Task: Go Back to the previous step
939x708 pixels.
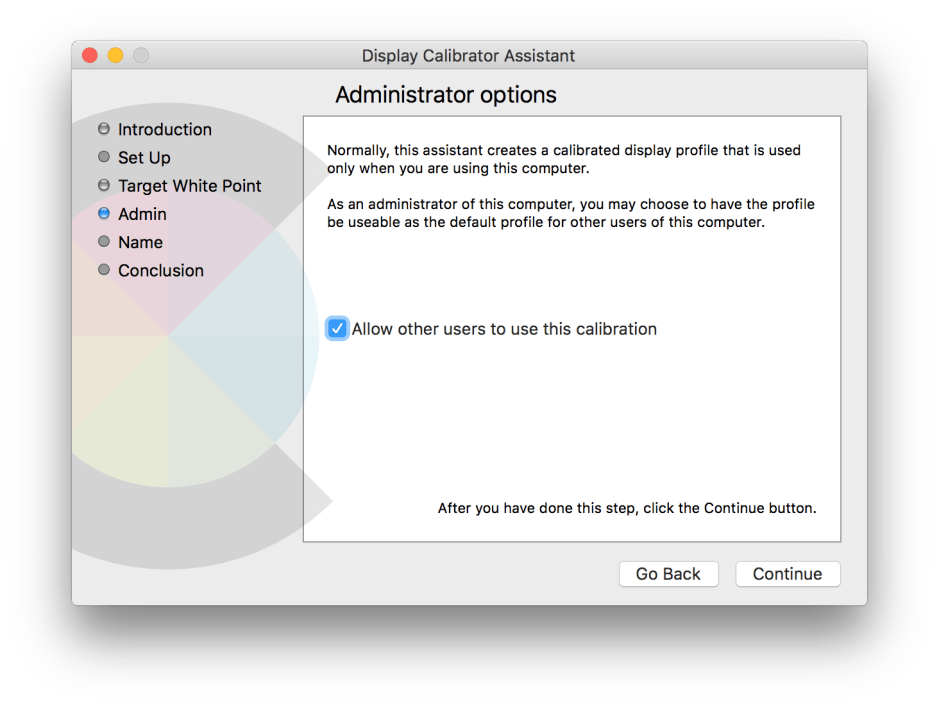Action: (x=668, y=574)
